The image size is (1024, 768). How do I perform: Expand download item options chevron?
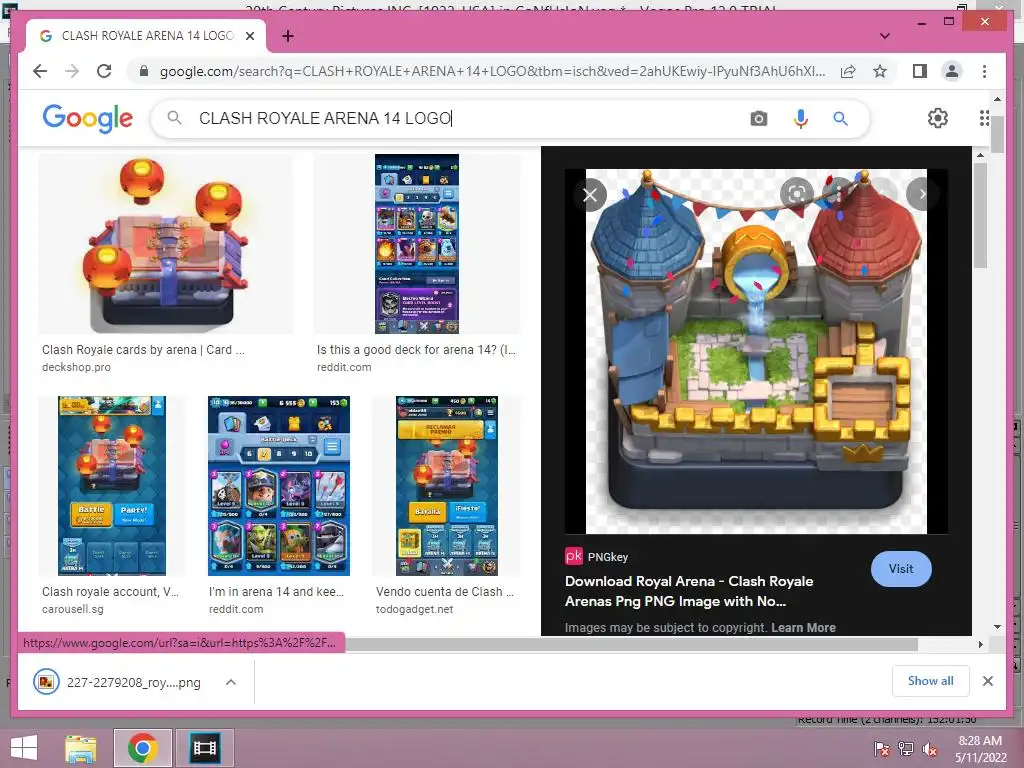[231, 682]
